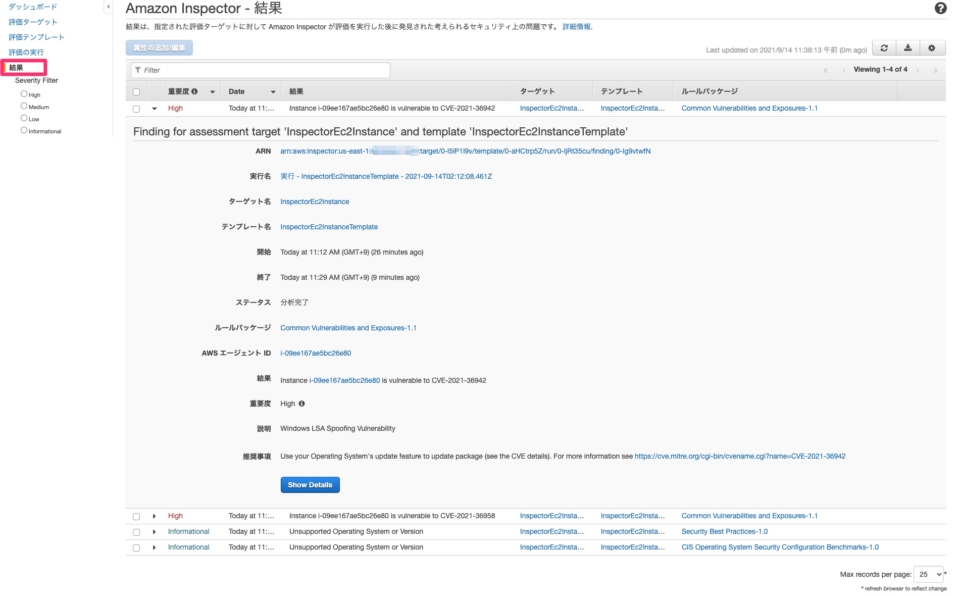Check the Security Best Practices row checkbox
This screenshot has width=960, height=596.
coord(136,532)
